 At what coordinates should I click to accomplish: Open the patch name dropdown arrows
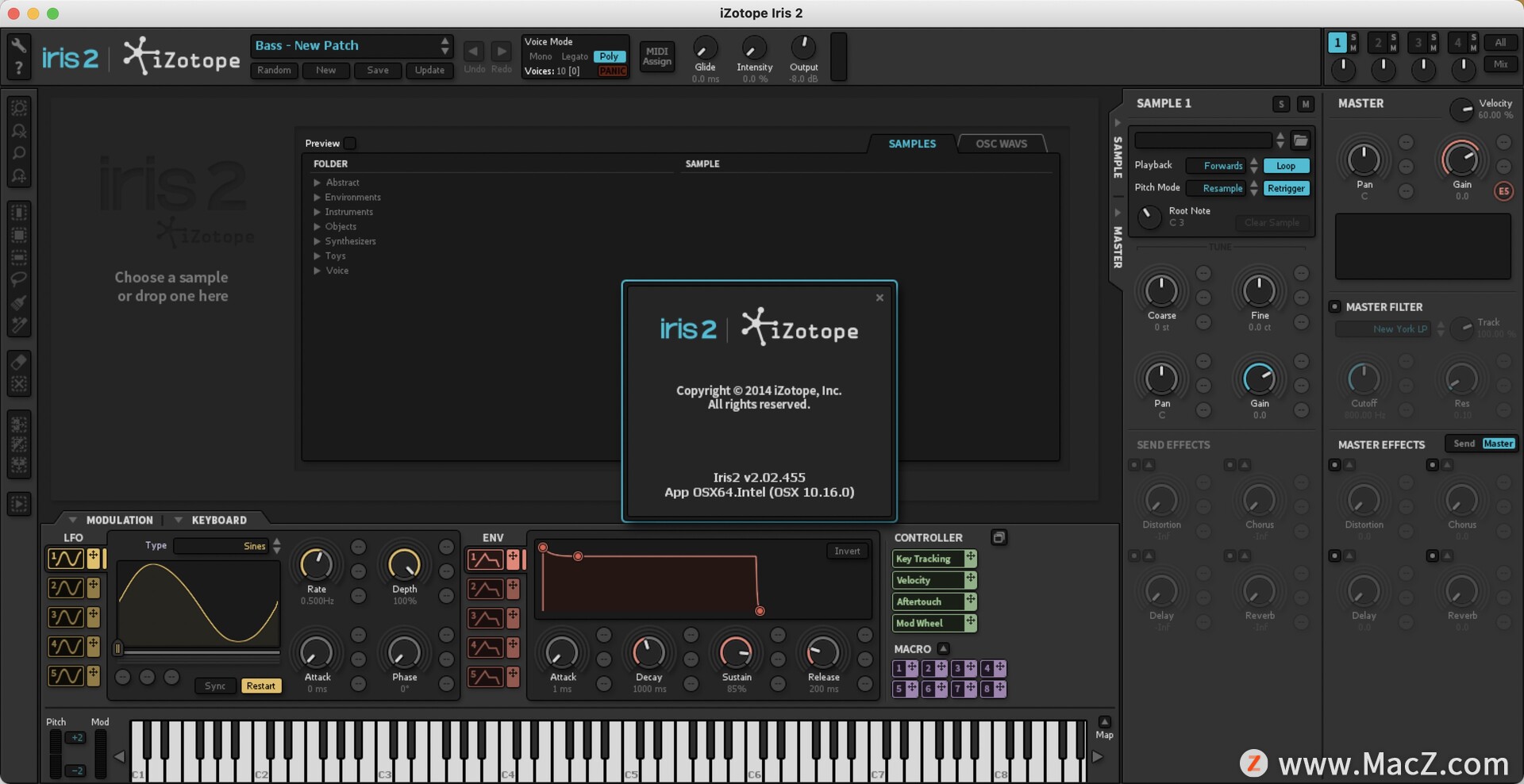tap(445, 45)
